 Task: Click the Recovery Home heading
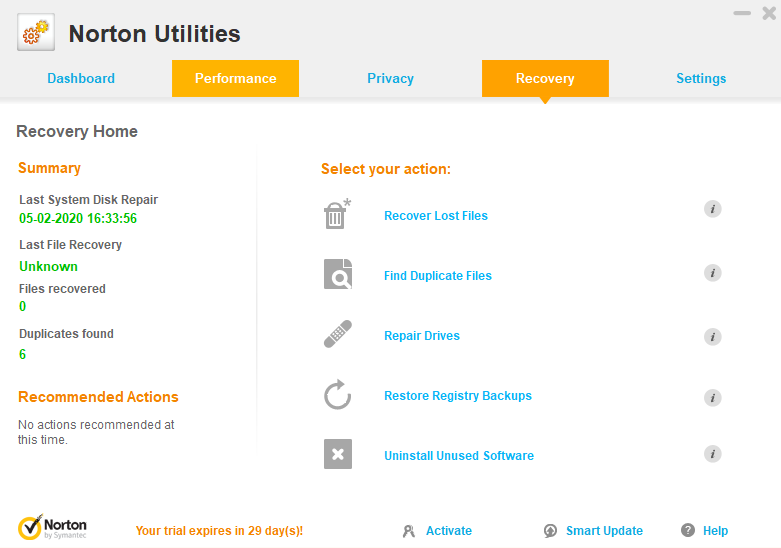(x=77, y=132)
